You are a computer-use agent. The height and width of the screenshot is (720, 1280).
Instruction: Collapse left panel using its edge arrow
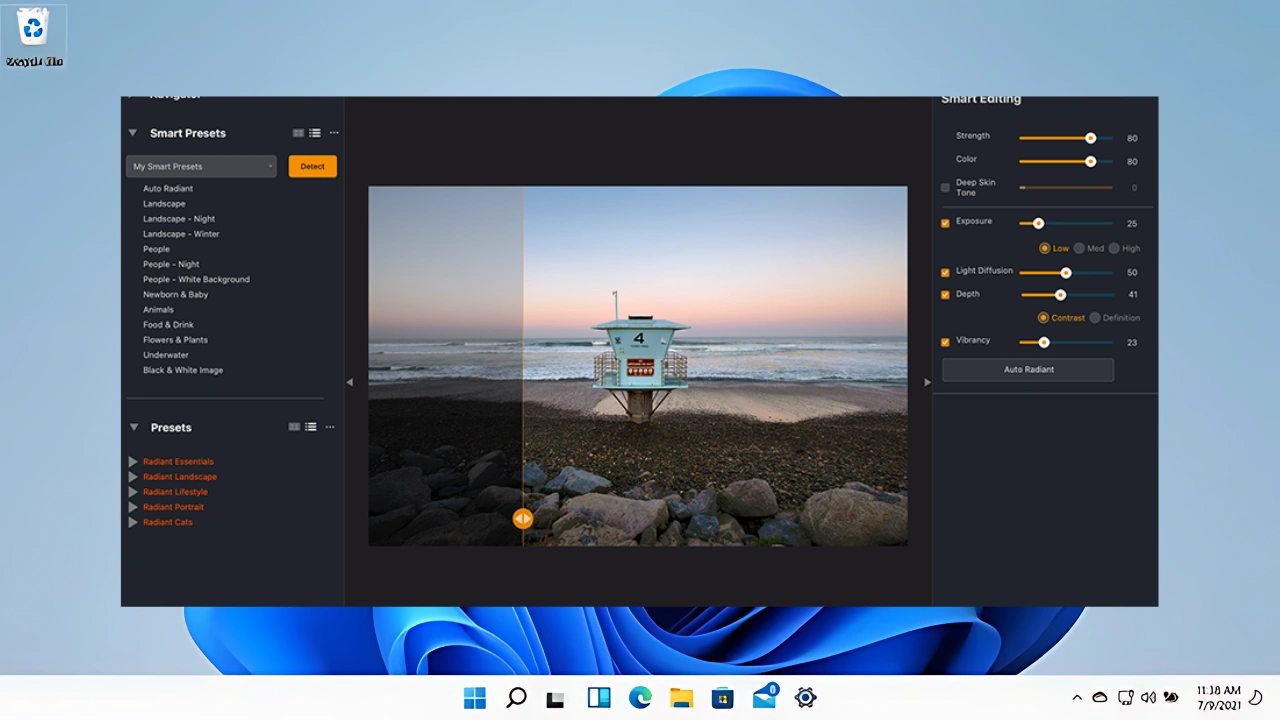pos(349,382)
